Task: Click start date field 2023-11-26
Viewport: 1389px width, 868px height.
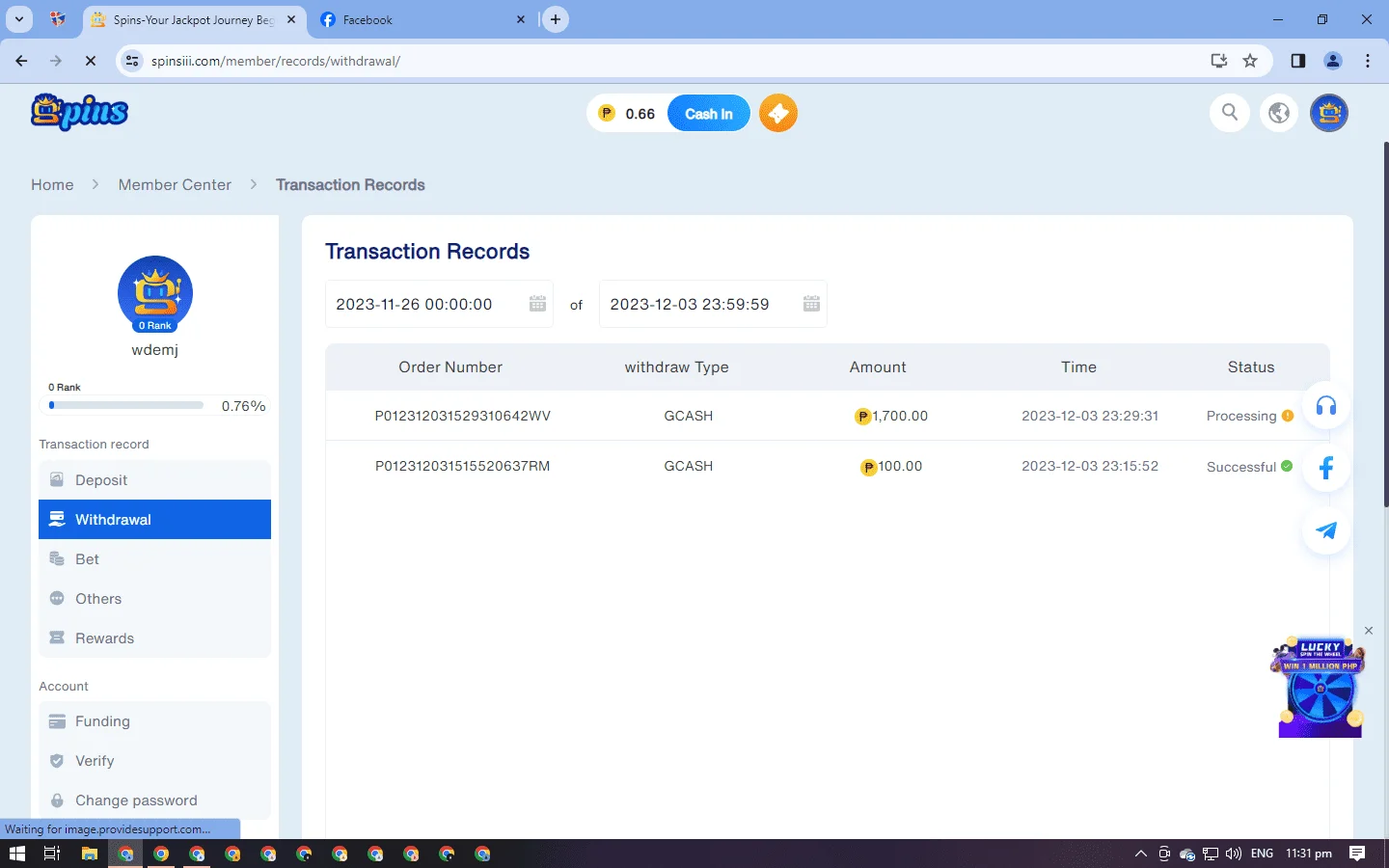Action: tap(439, 304)
